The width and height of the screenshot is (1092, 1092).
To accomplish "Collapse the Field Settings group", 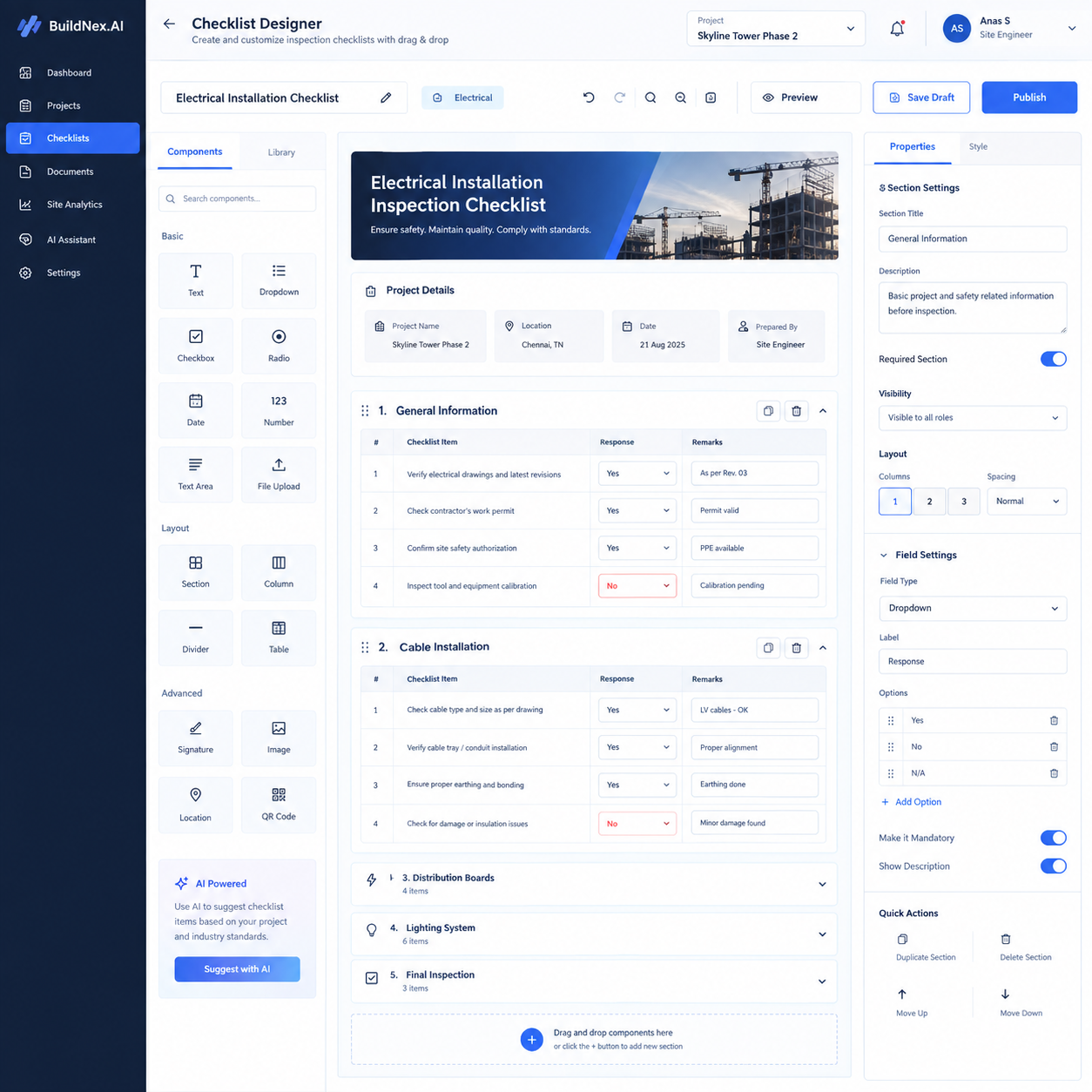I will click(884, 555).
